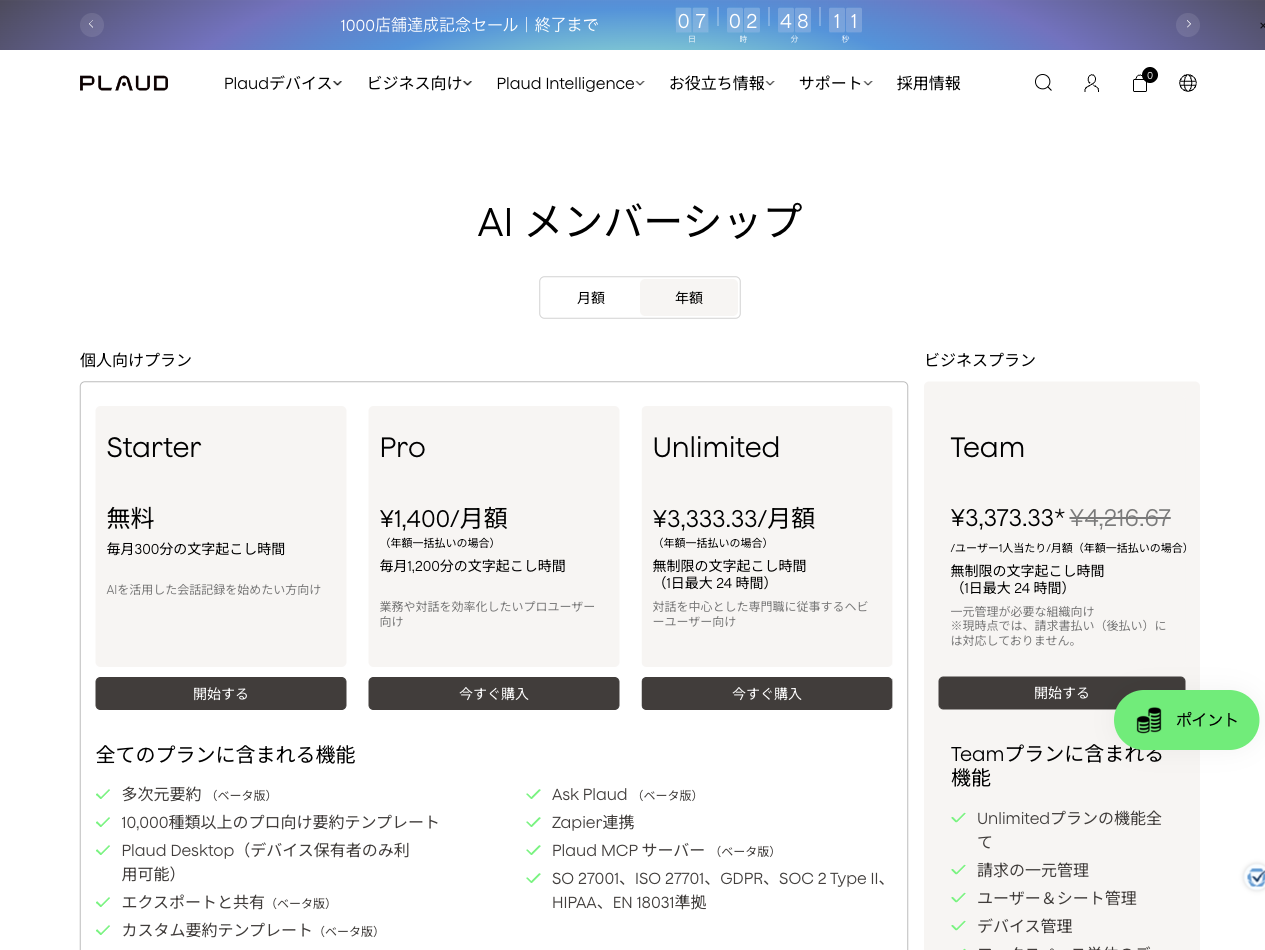Click the Plaud MCP サーバー feature item
1265x950 pixels.
coord(663,850)
